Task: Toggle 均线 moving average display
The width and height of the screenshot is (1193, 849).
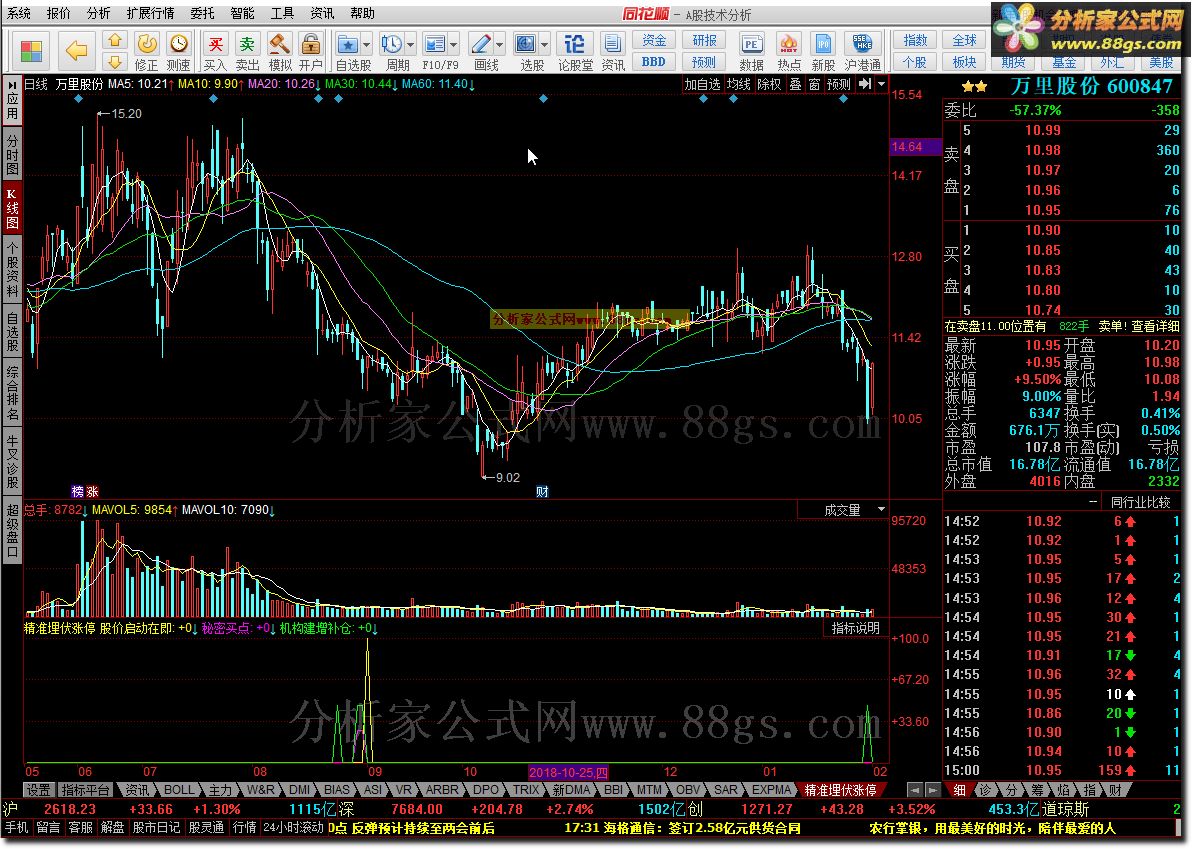Action: (738, 84)
